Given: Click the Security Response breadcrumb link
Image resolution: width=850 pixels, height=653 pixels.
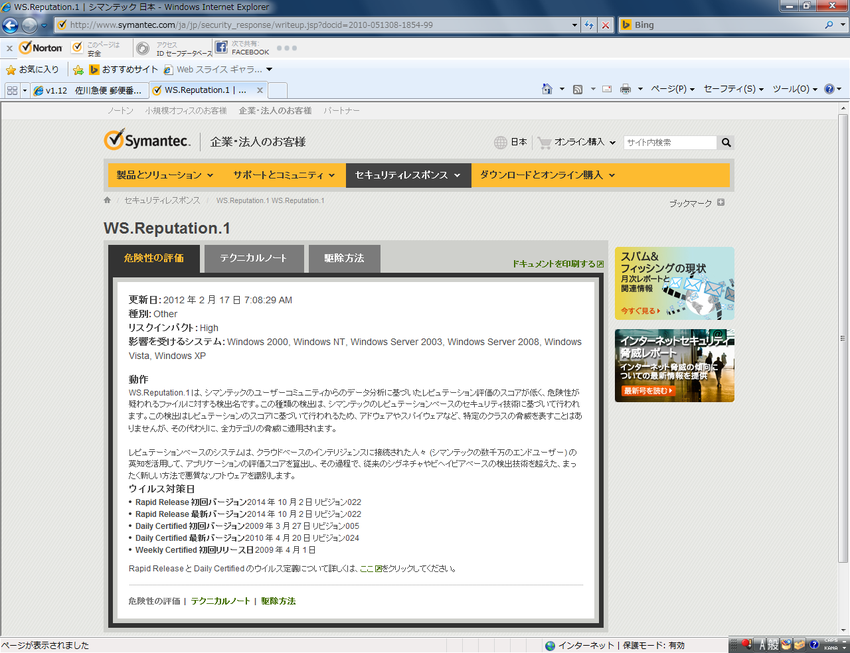Looking at the screenshot, I should click(162, 201).
